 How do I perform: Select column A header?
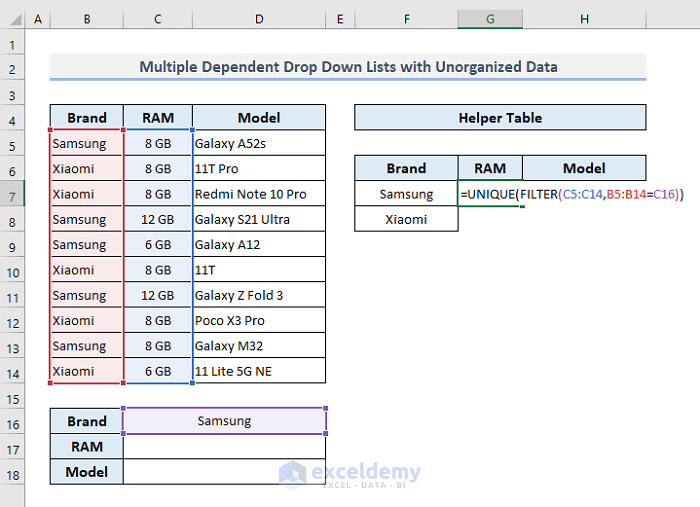tap(38, 19)
